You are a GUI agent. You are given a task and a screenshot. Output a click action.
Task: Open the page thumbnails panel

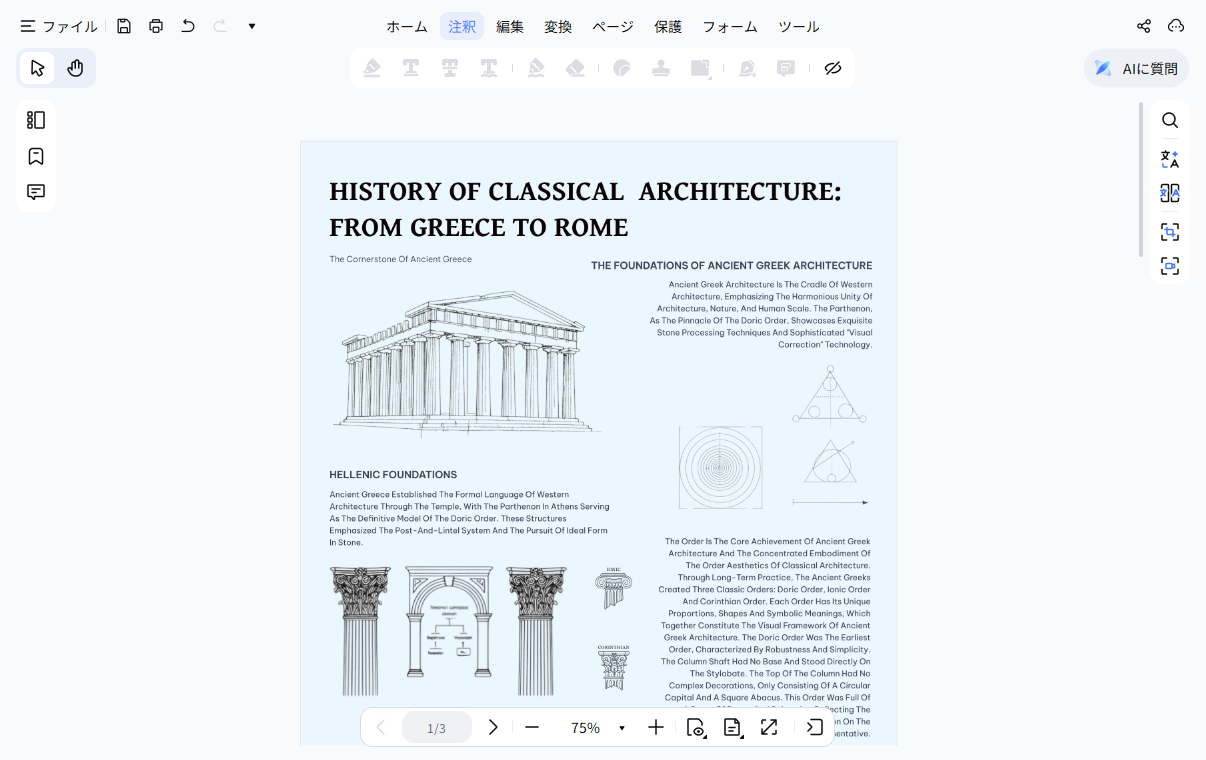pos(36,120)
